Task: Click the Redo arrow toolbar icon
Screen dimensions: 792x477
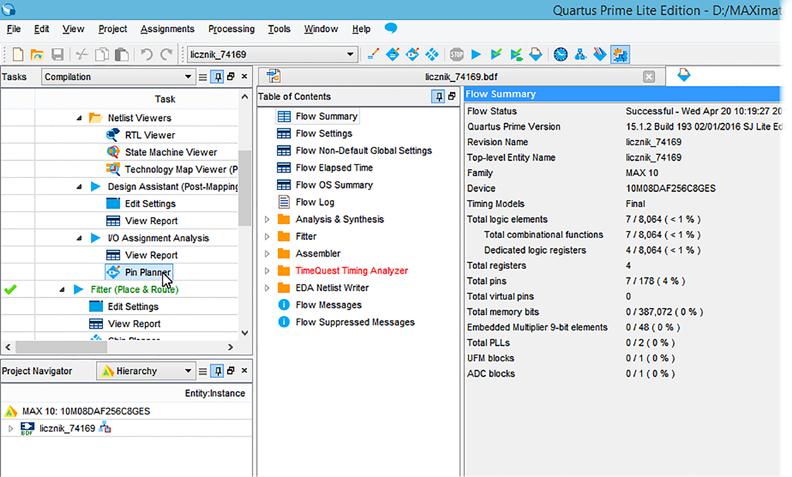Action: [166, 54]
